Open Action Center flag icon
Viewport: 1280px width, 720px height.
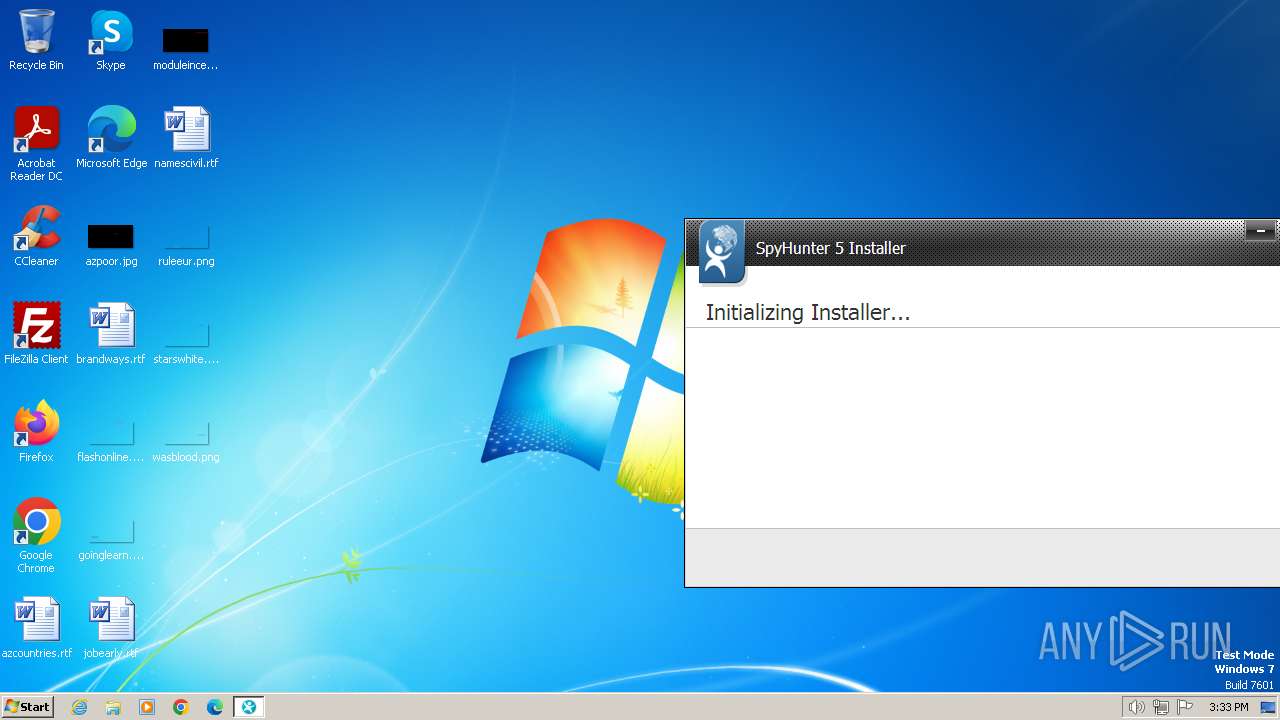tap(1185, 707)
